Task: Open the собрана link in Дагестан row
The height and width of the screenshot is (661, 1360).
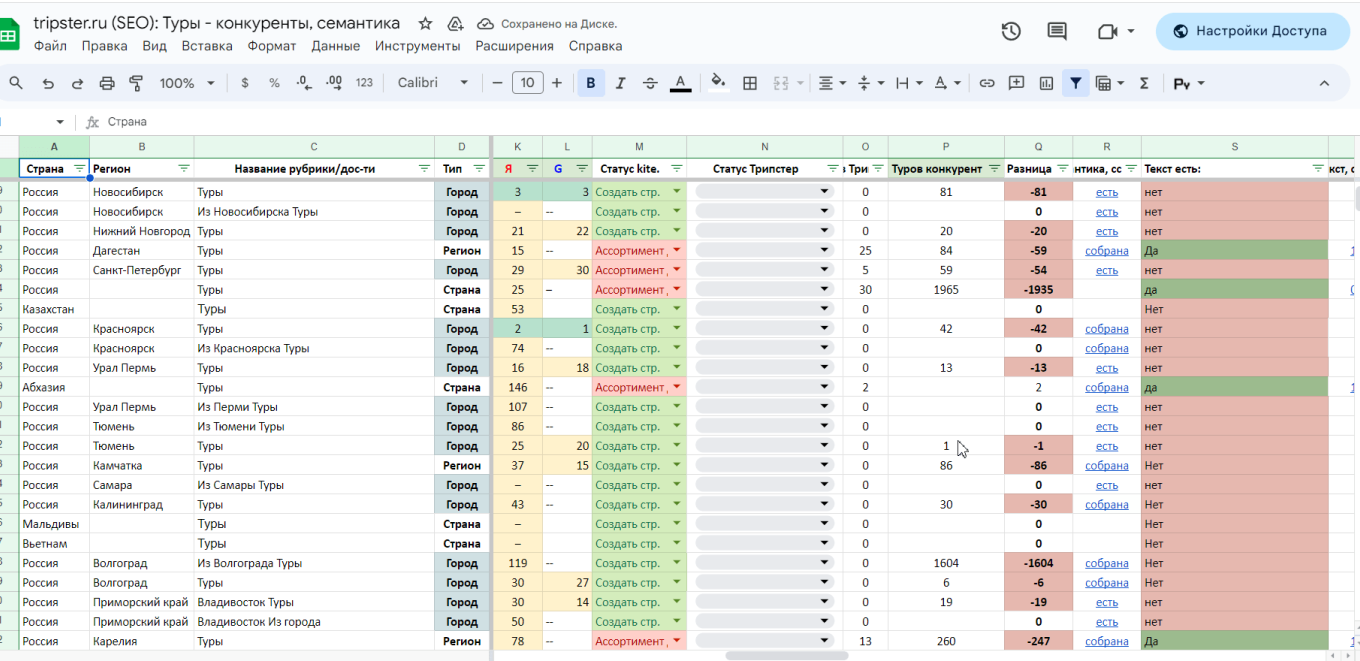Action: [1106, 251]
